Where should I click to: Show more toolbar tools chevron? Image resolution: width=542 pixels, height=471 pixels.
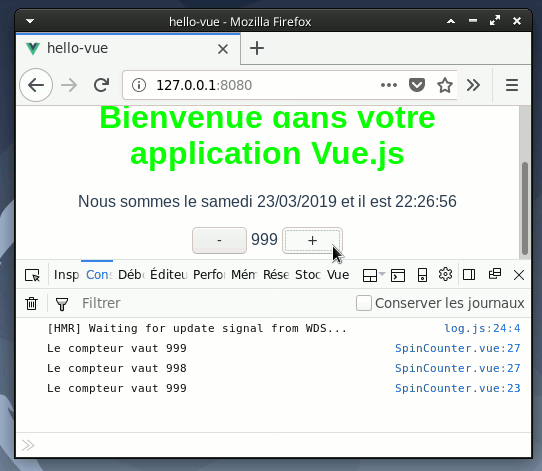pos(473,85)
